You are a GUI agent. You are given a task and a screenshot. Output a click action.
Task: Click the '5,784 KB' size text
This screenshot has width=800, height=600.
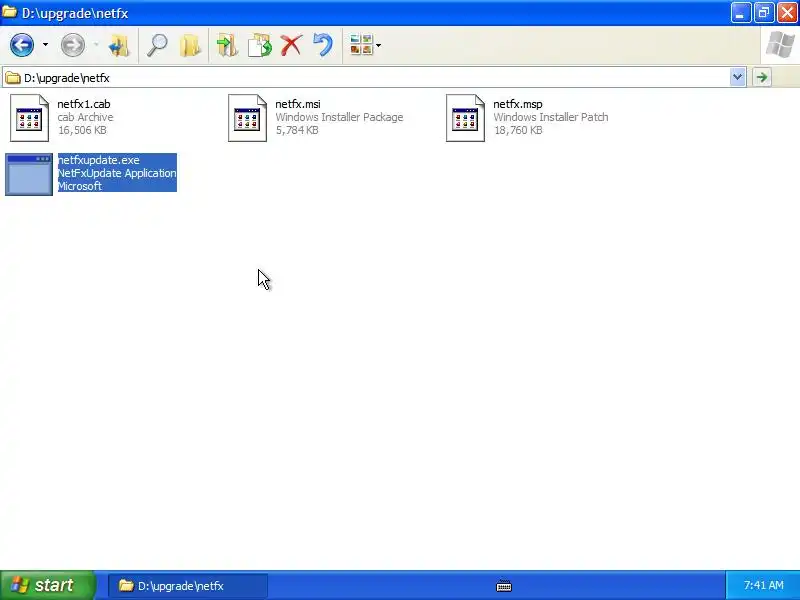[x=297, y=130]
